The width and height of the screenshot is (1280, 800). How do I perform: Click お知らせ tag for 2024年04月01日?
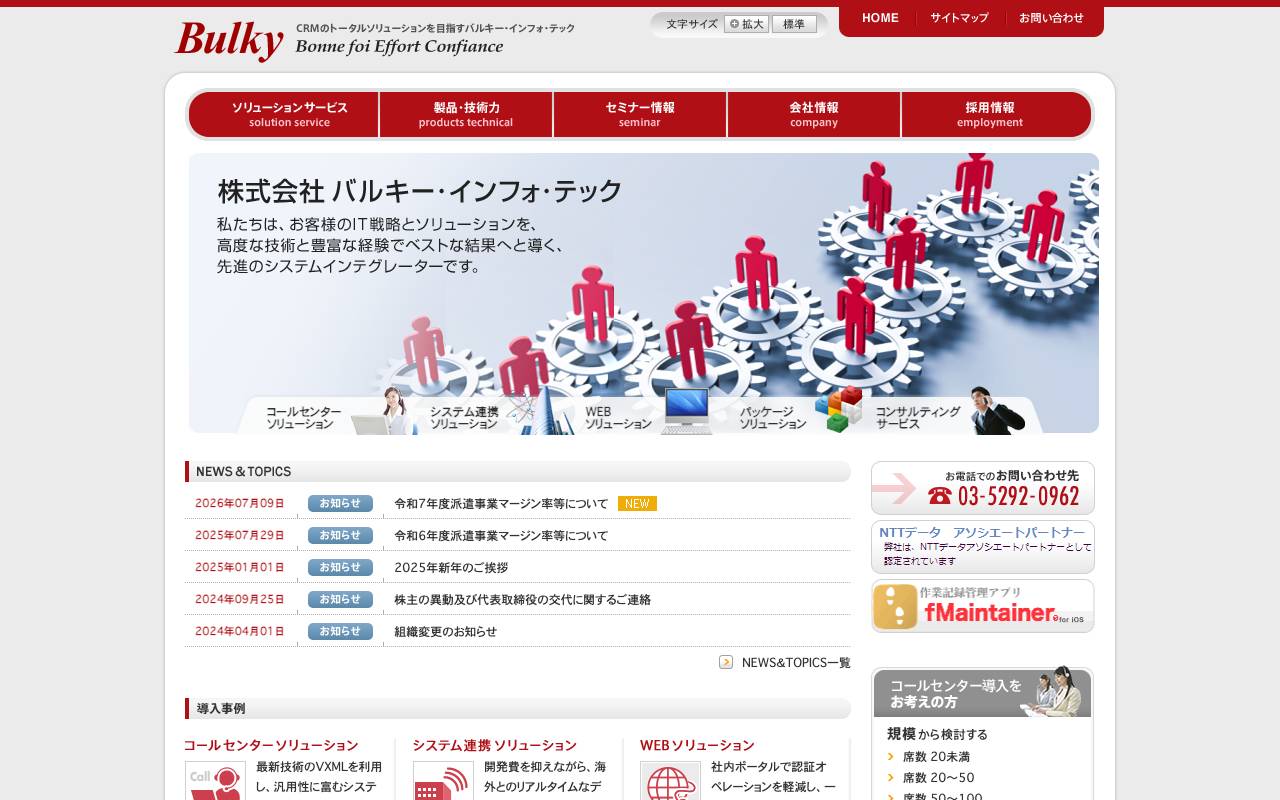[x=340, y=632]
